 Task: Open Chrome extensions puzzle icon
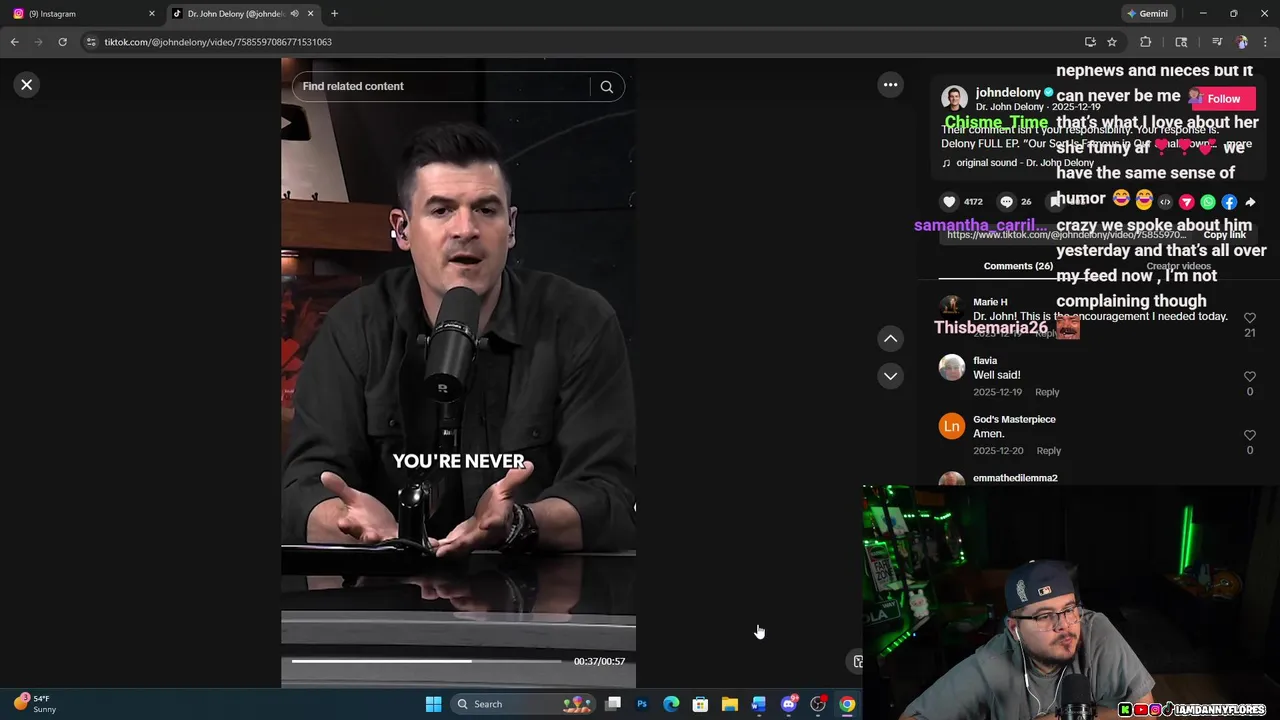[x=1146, y=42]
